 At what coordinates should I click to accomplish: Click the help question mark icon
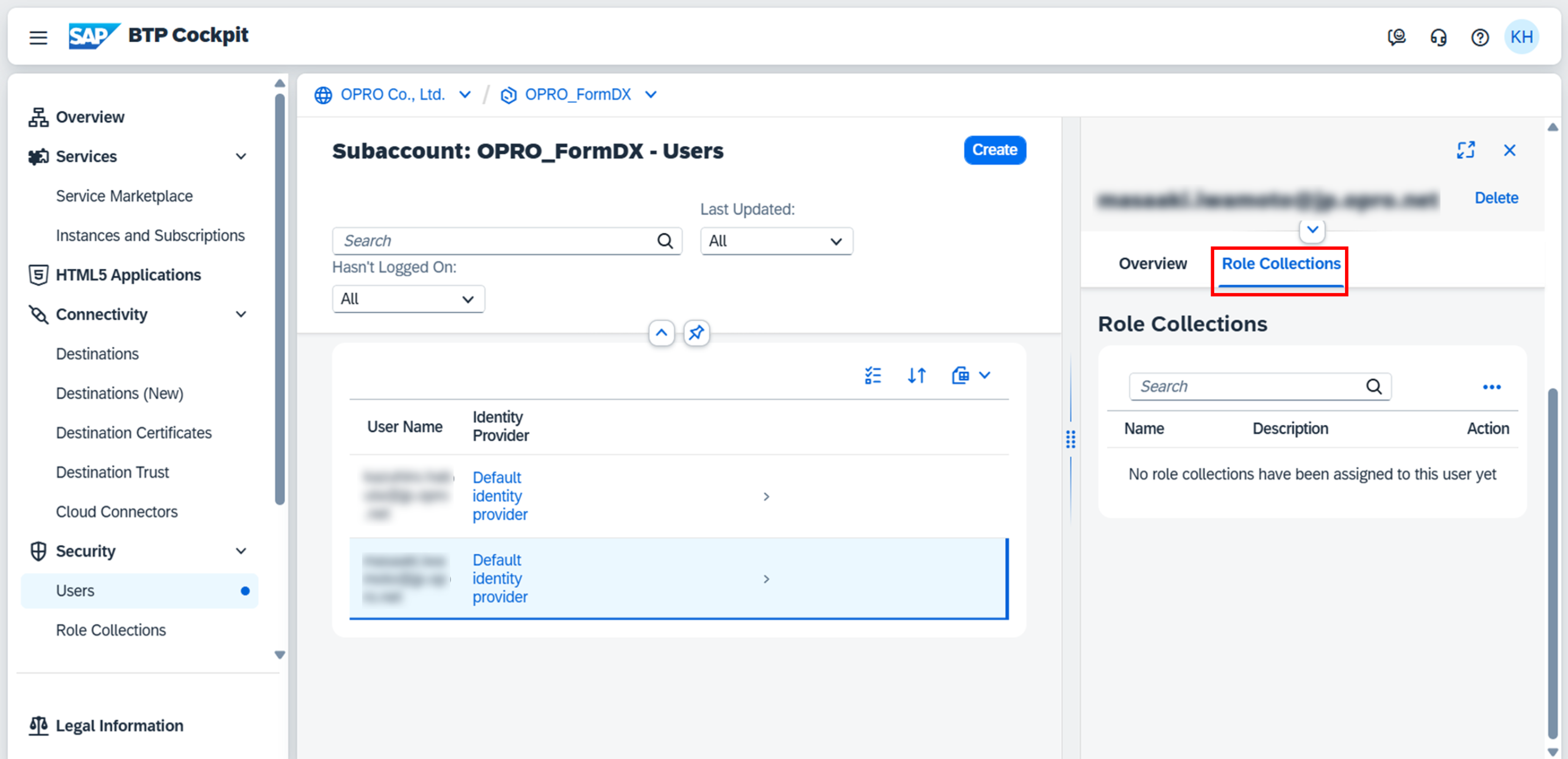pyautogui.click(x=1480, y=38)
